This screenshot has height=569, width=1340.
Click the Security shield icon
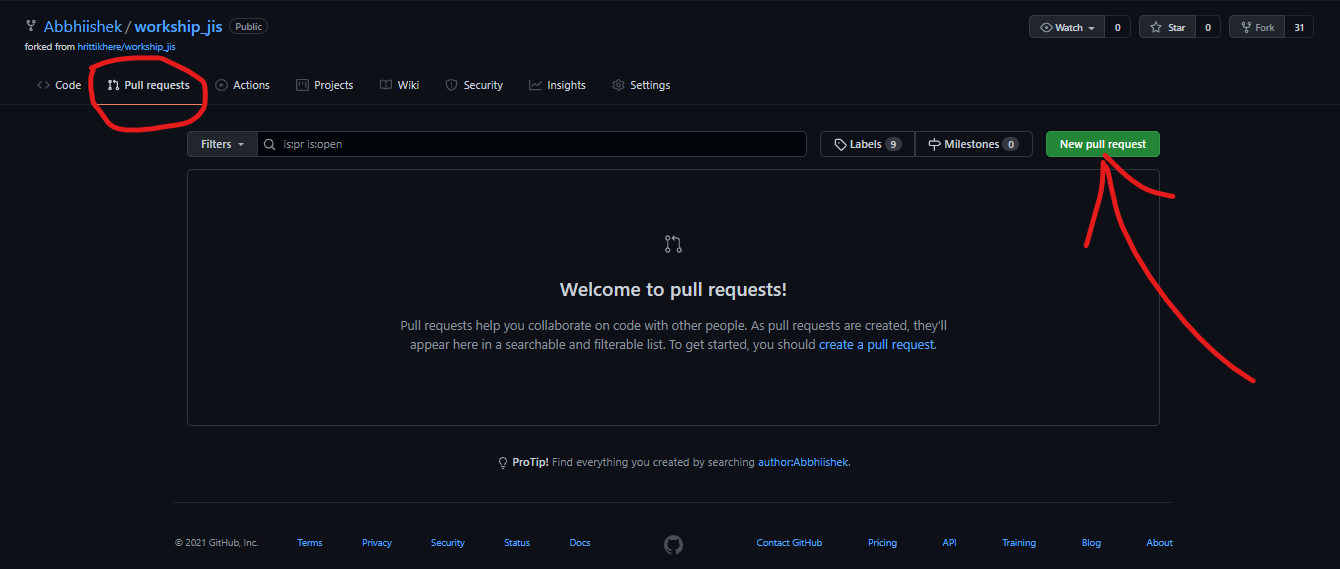(451, 85)
